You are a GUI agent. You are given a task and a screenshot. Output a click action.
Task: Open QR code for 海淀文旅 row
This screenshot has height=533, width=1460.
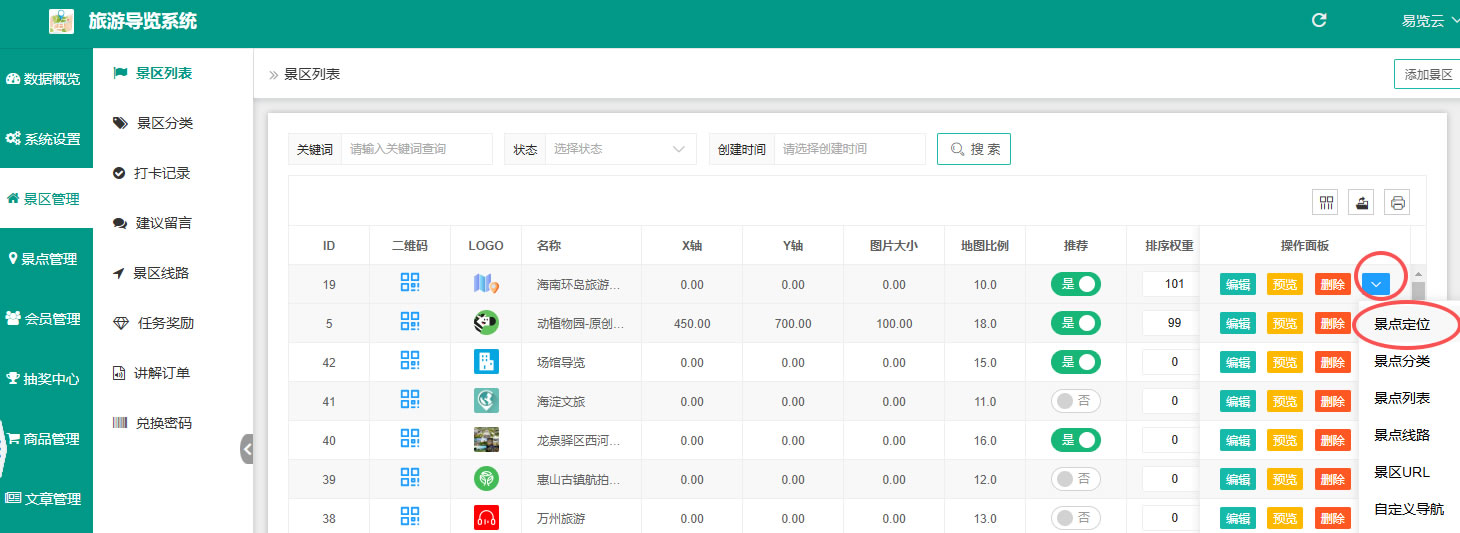(x=410, y=401)
